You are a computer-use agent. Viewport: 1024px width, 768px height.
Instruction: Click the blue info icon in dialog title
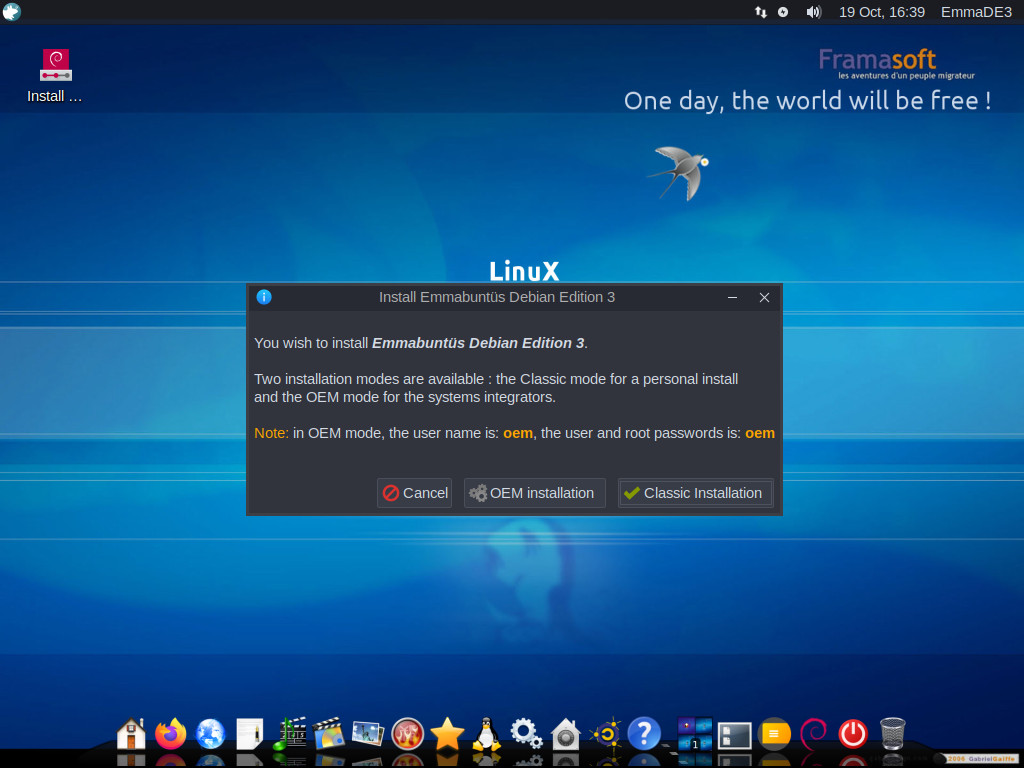click(x=264, y=297)
